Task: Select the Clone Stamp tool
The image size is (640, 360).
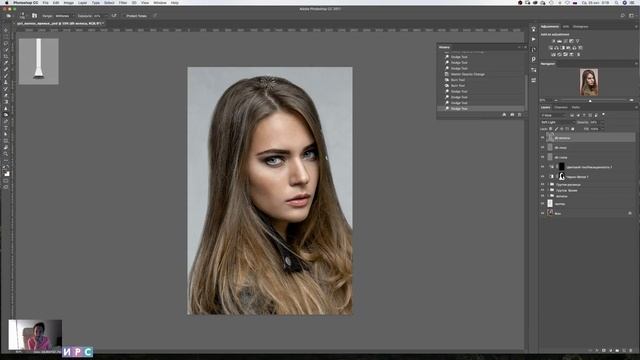Action: click(6, 82)
